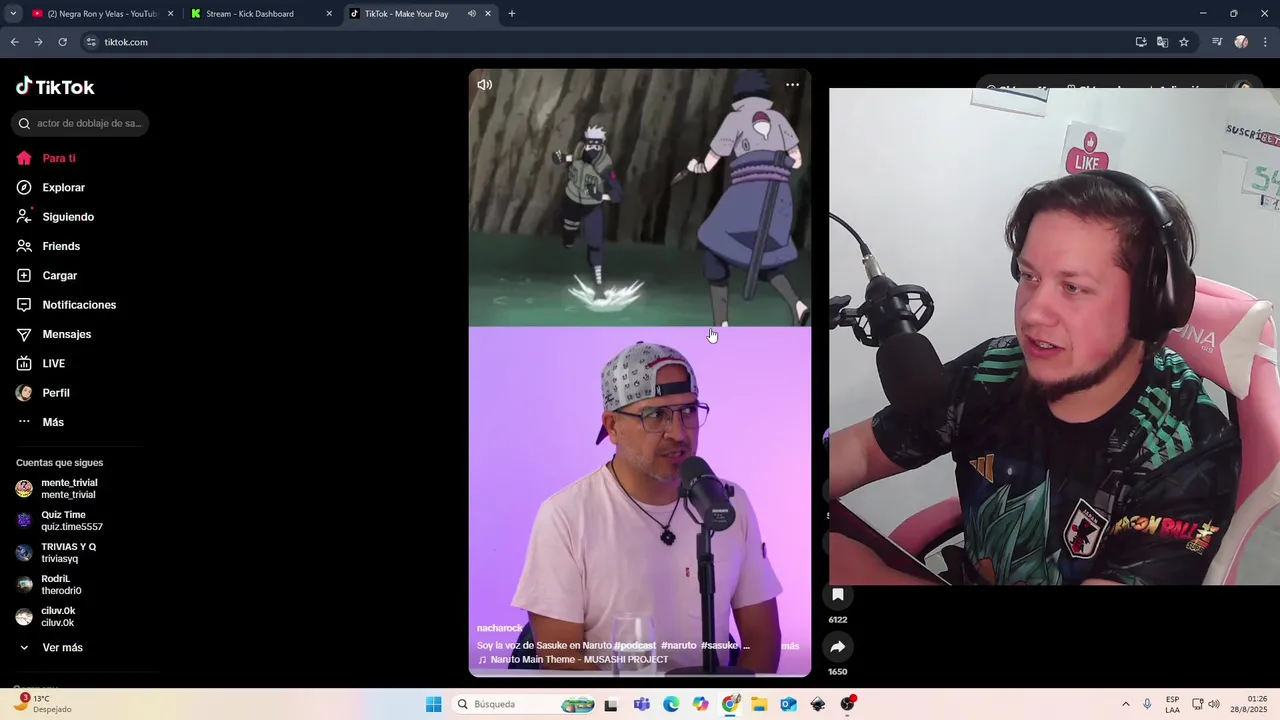Reload the TikTok page

click(62, 42)
